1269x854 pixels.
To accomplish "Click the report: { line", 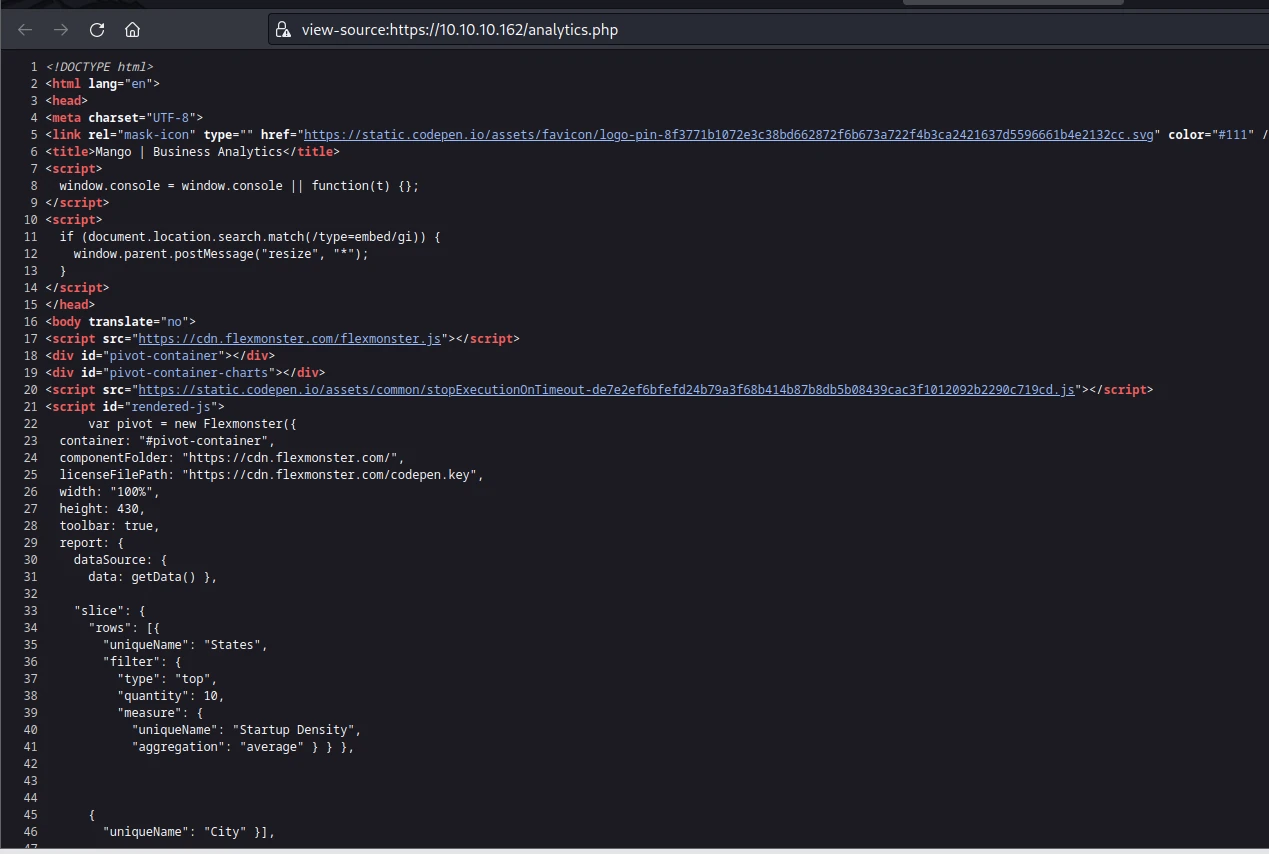I will [91, 542].
